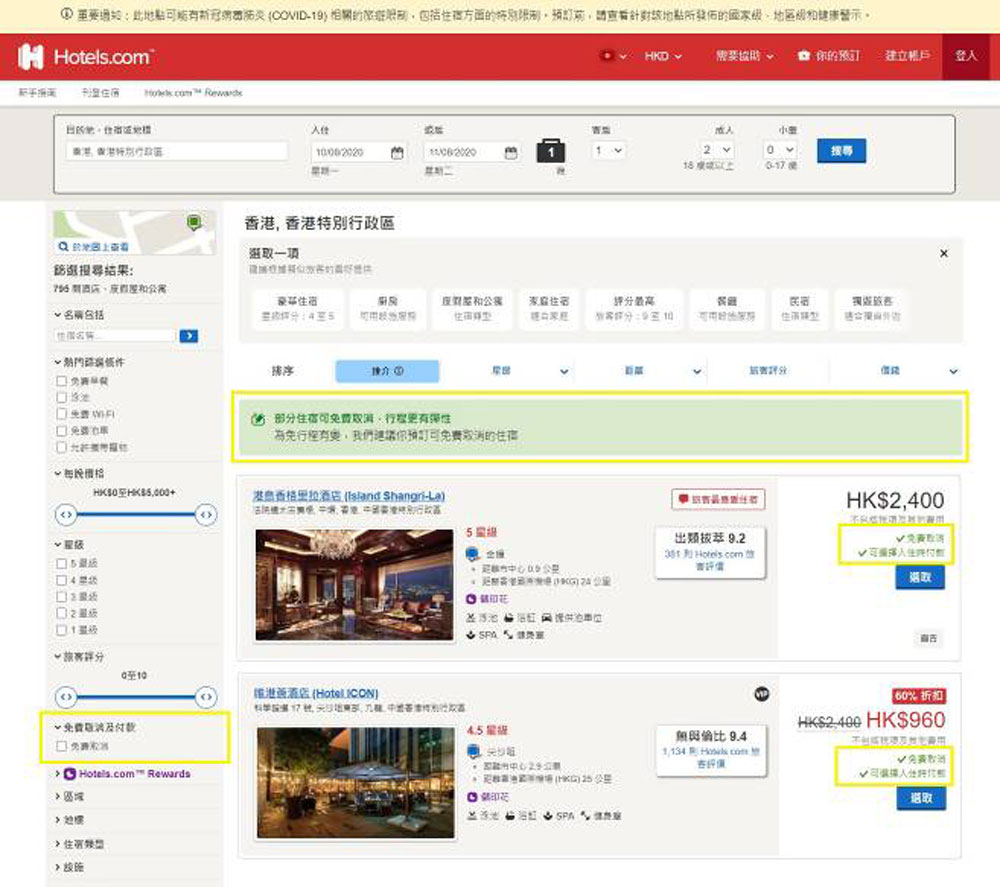Click the camera icon beside 你的預訂
Screen dimensions: 1000x887
pyautogui.click(x=803, y=57)
